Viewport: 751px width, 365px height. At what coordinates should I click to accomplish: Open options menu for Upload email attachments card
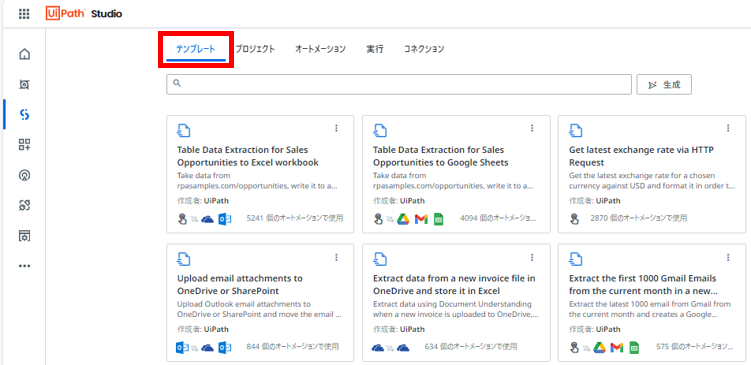[336, 257]
